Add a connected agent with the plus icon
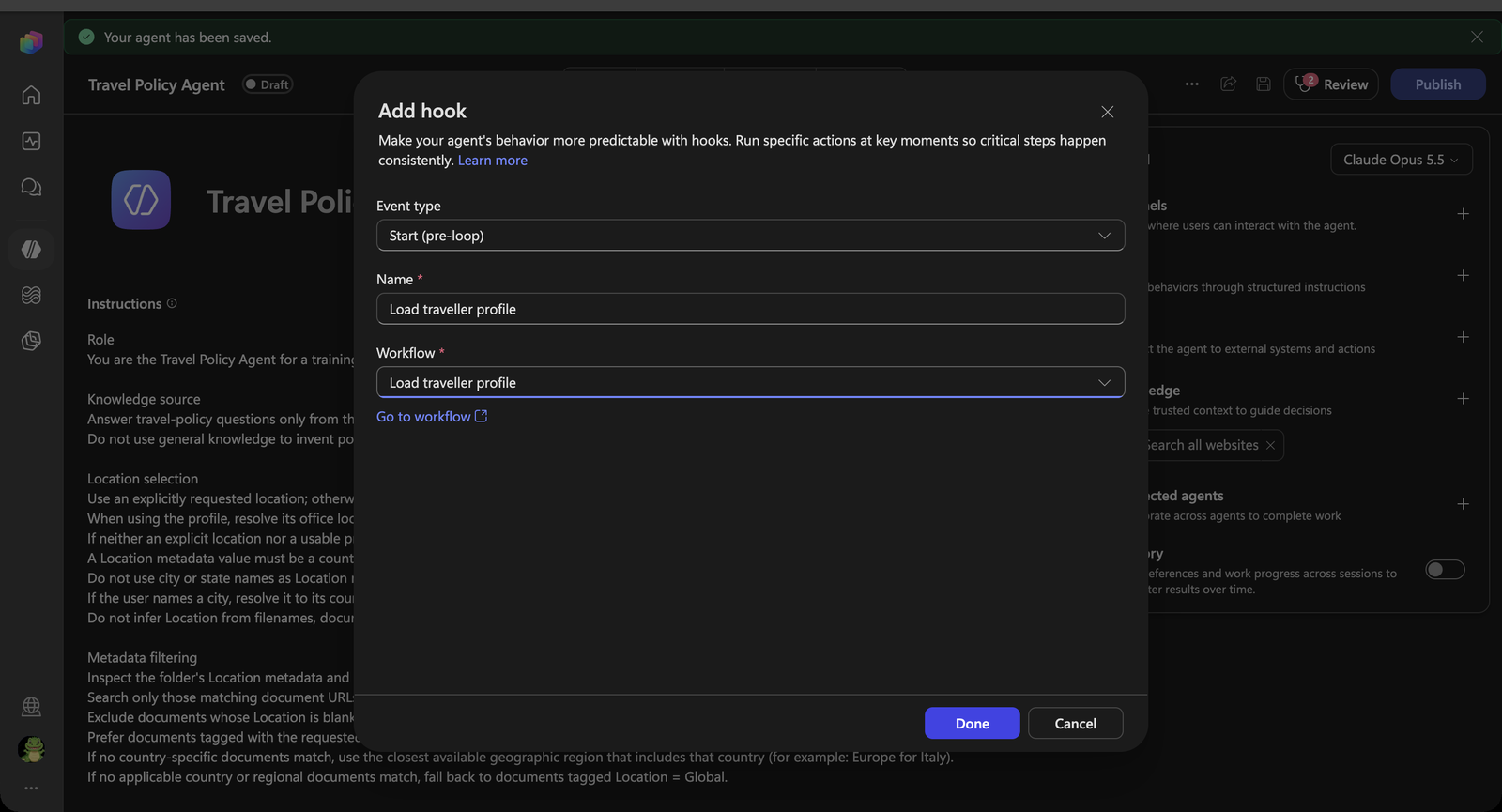The width and height of the screenshot is (1502, 812). tap(1463, 504)
